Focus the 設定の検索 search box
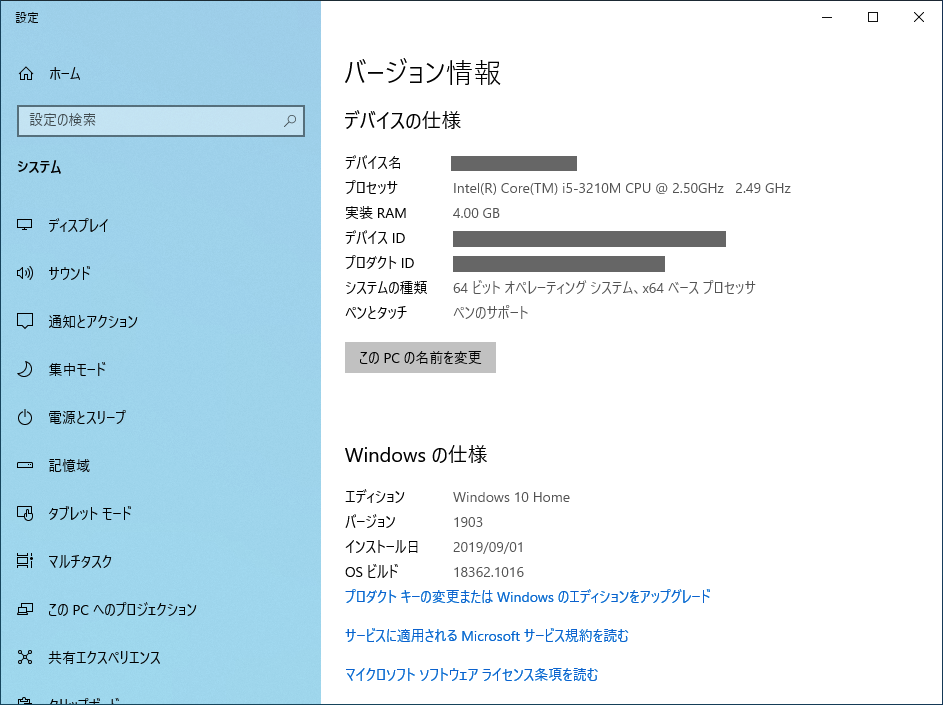 161,120
